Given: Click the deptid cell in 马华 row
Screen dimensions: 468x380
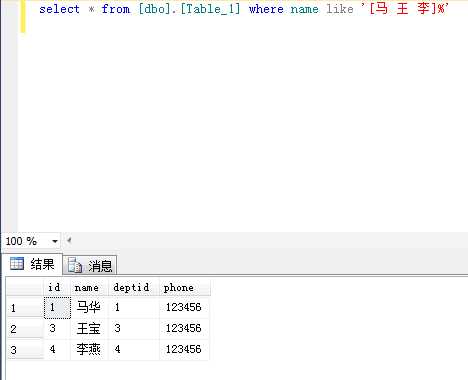Looking at the screenshot, I should tap(134, 307).
